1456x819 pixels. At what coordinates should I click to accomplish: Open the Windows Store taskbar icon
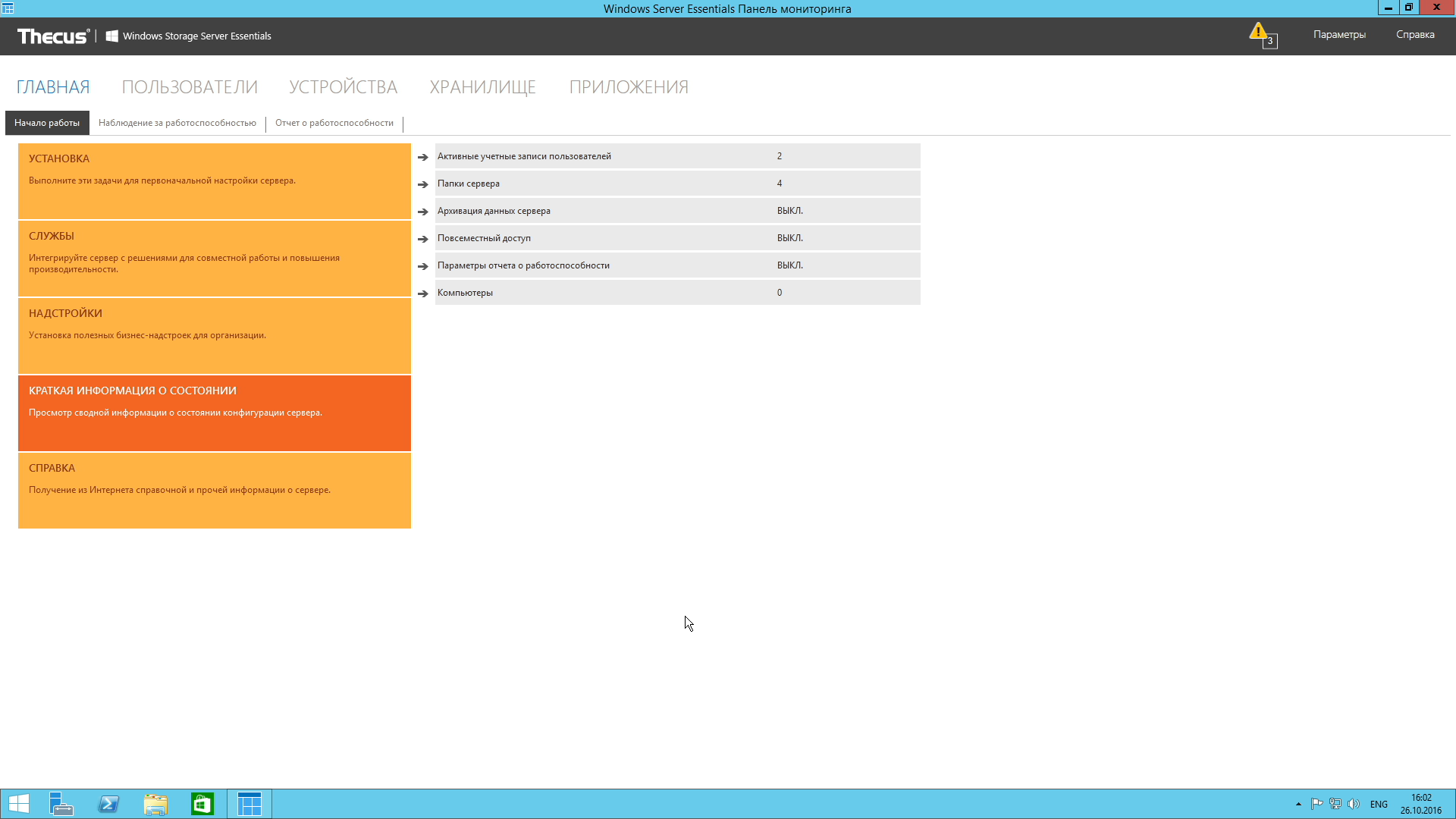202,804
